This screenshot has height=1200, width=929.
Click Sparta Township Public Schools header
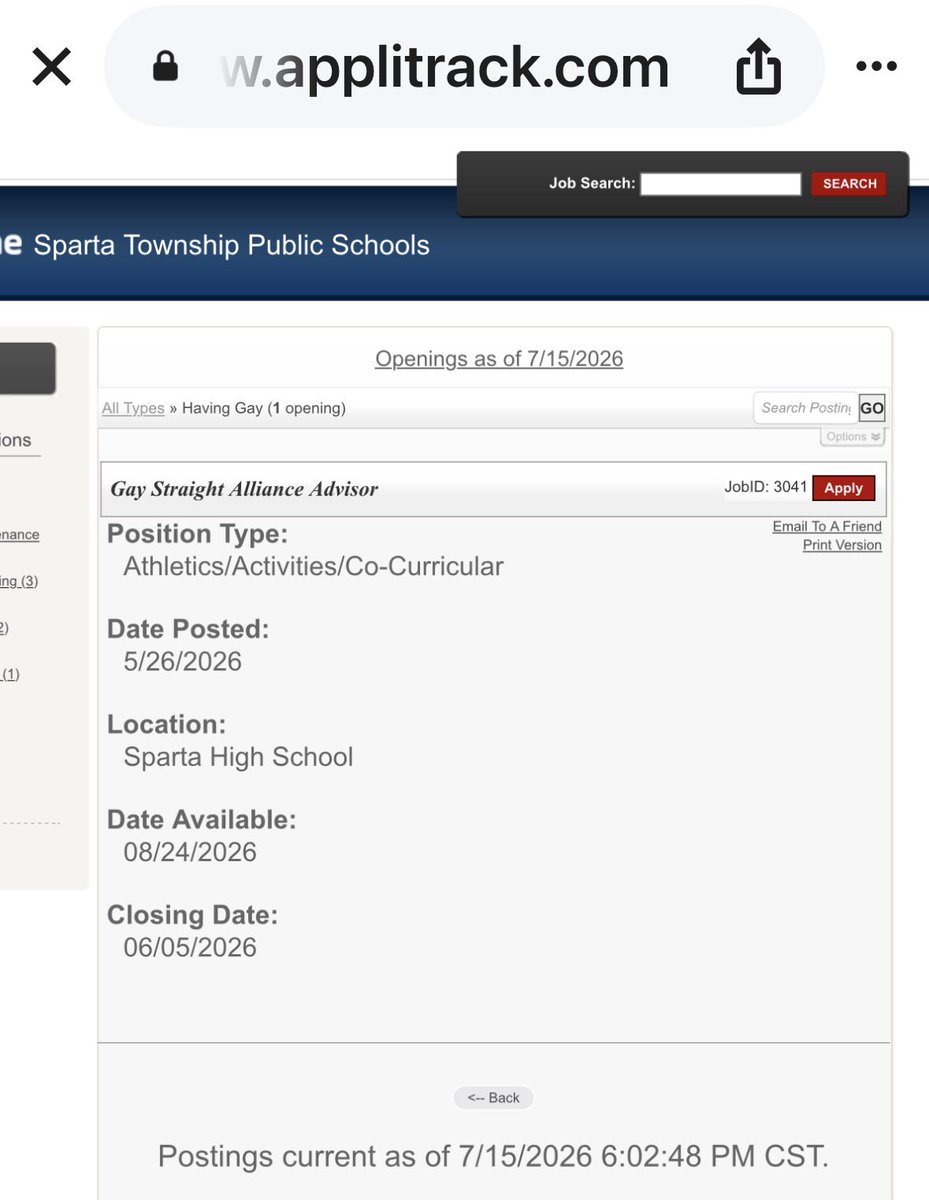point(232,245)
